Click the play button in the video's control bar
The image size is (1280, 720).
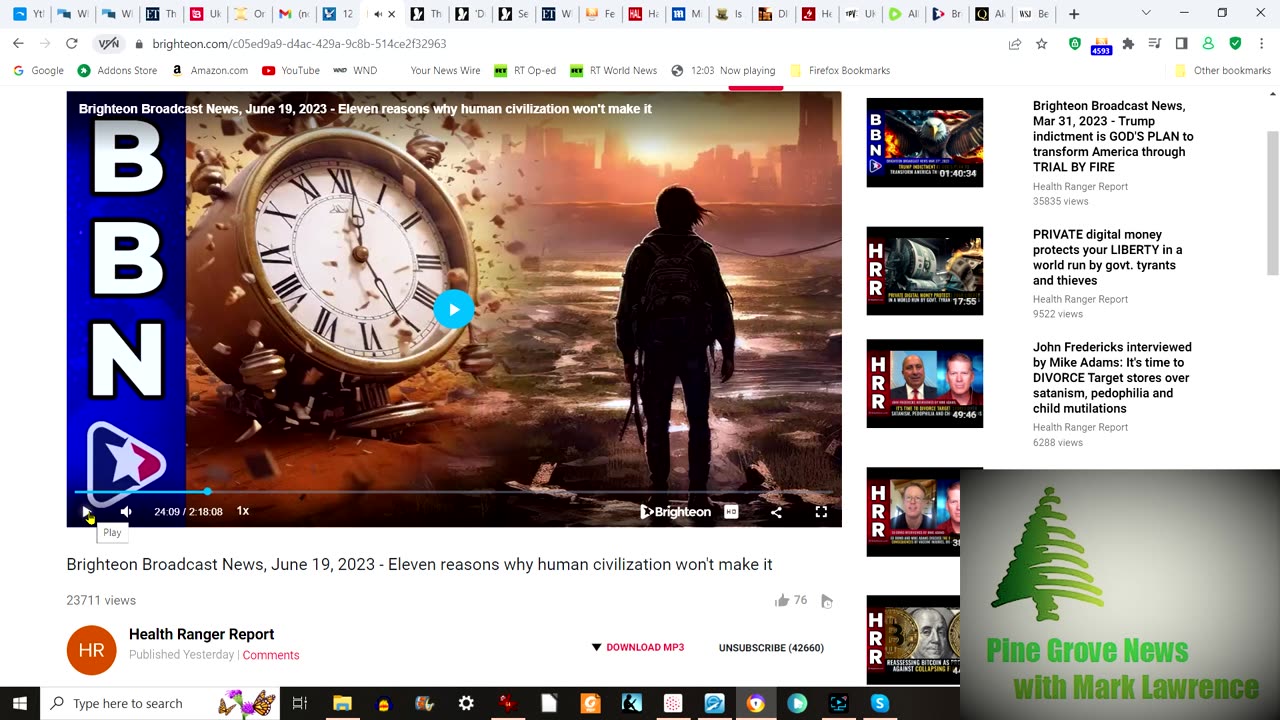coord(86,511)
